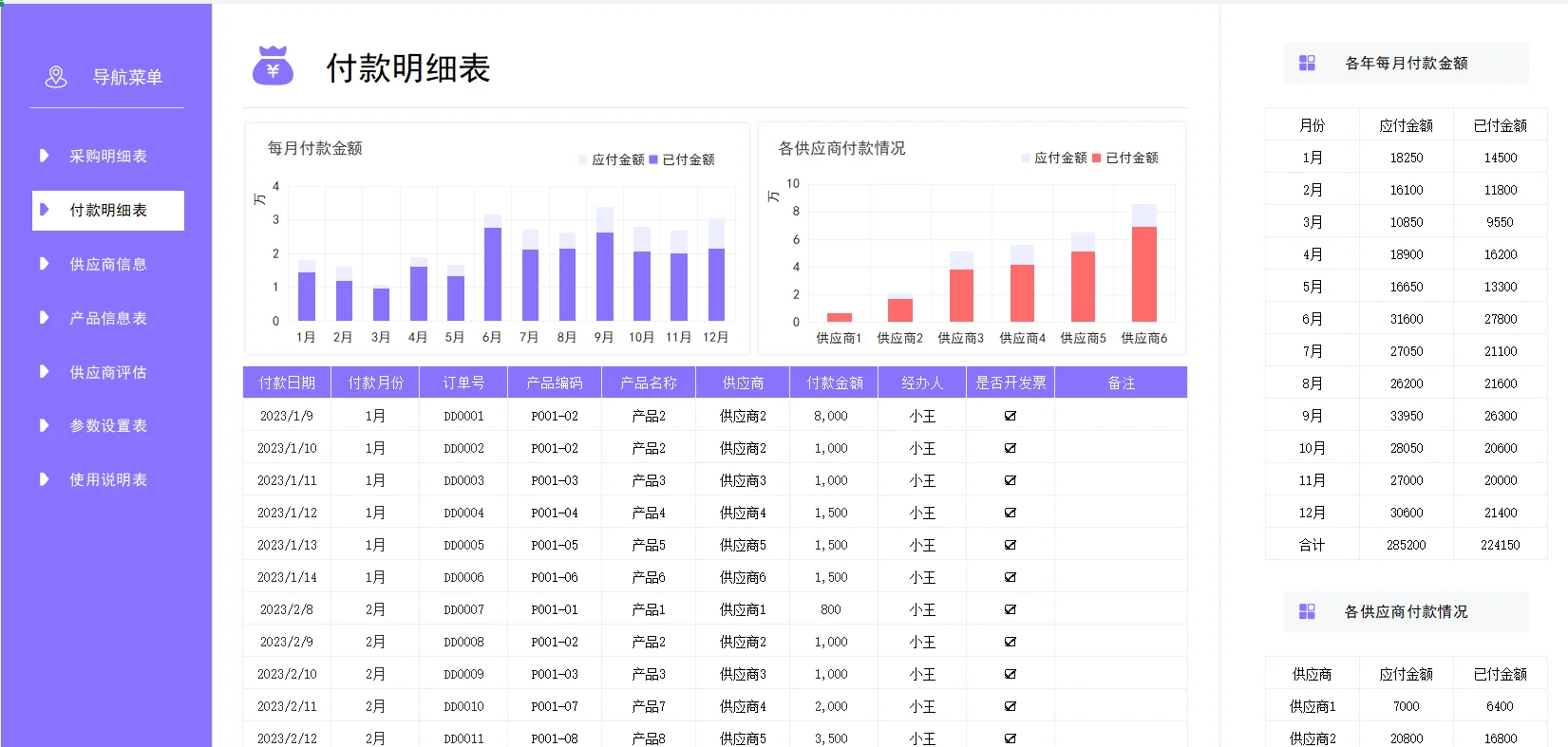Screen dimensions: 1568x747
Task: Click grid icon next to 各年每月付款金额
Action: [1307, 63]
